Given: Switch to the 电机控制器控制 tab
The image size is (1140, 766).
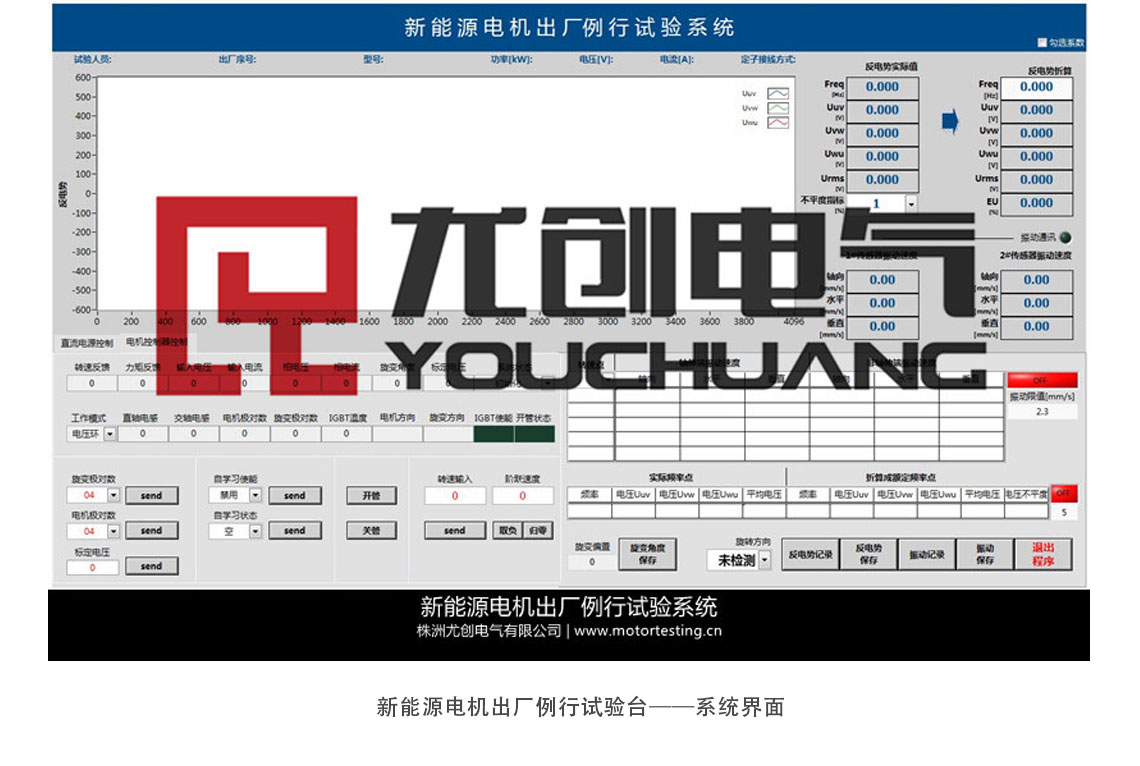Looking at the screenshot, I should (x=156, y=342).
